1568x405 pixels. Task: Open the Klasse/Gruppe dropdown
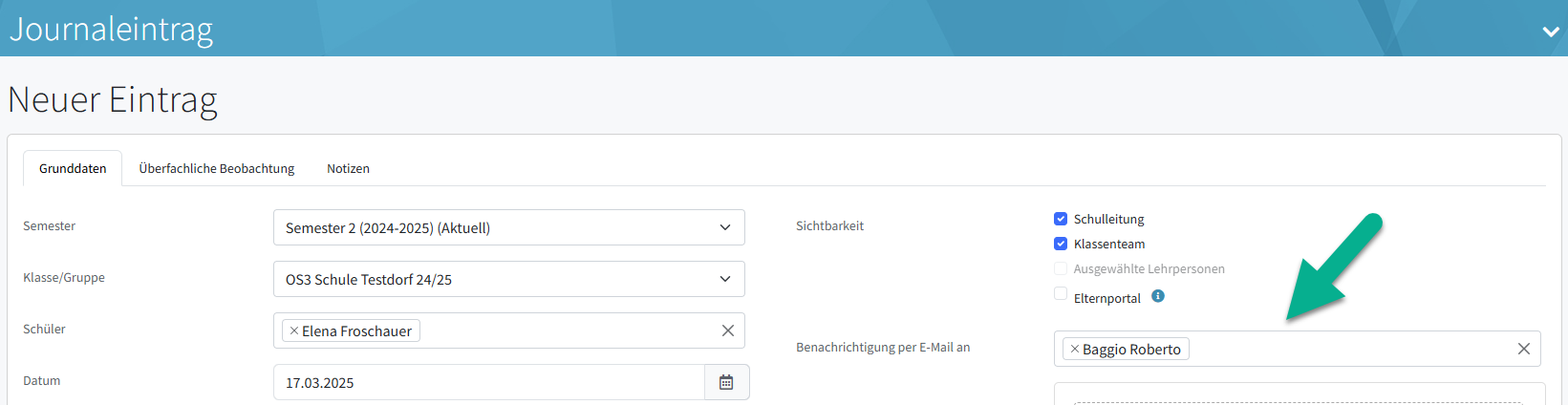[x=509, y=279]
